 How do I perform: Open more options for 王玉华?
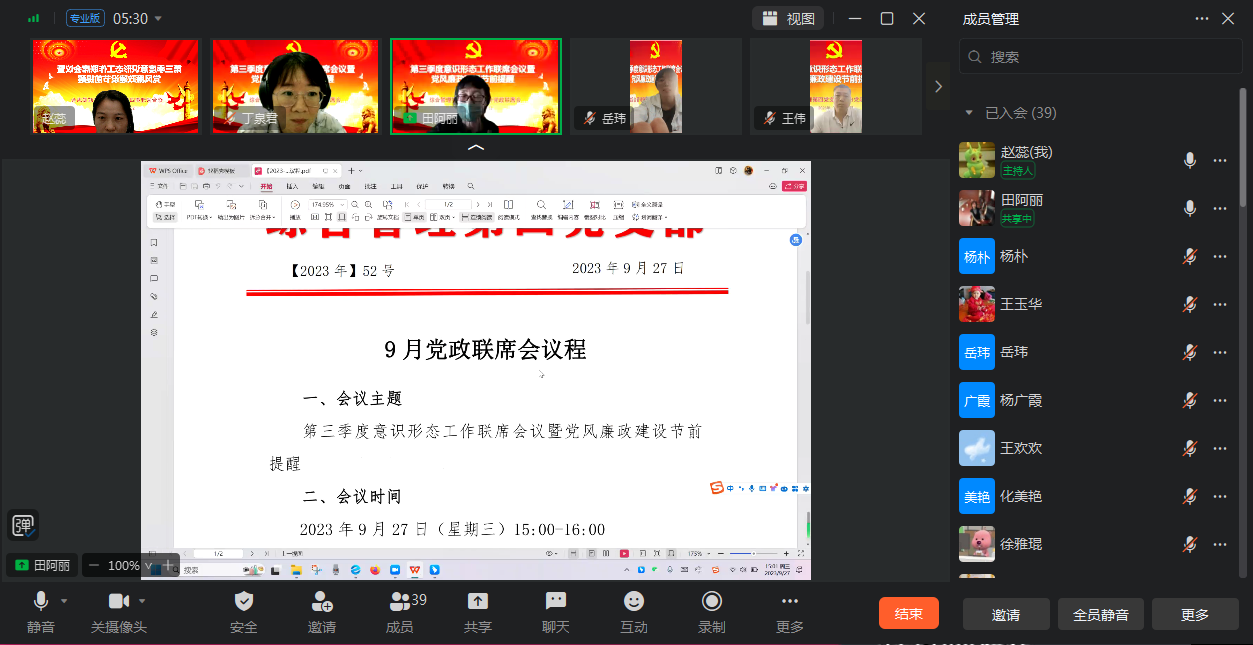coord(1220,304)
